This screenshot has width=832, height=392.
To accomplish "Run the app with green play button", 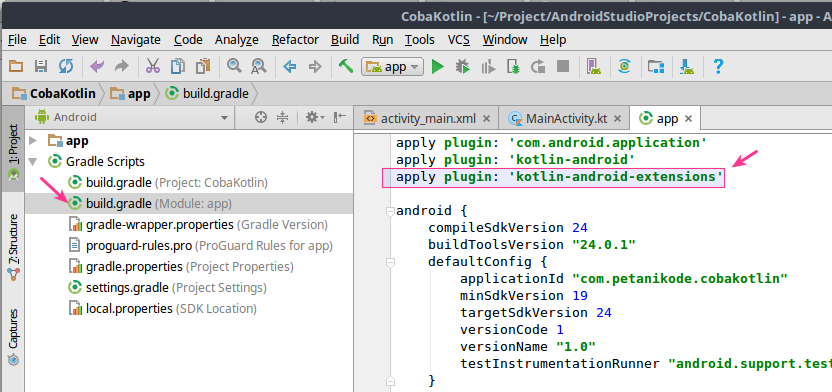I will 438,66.
